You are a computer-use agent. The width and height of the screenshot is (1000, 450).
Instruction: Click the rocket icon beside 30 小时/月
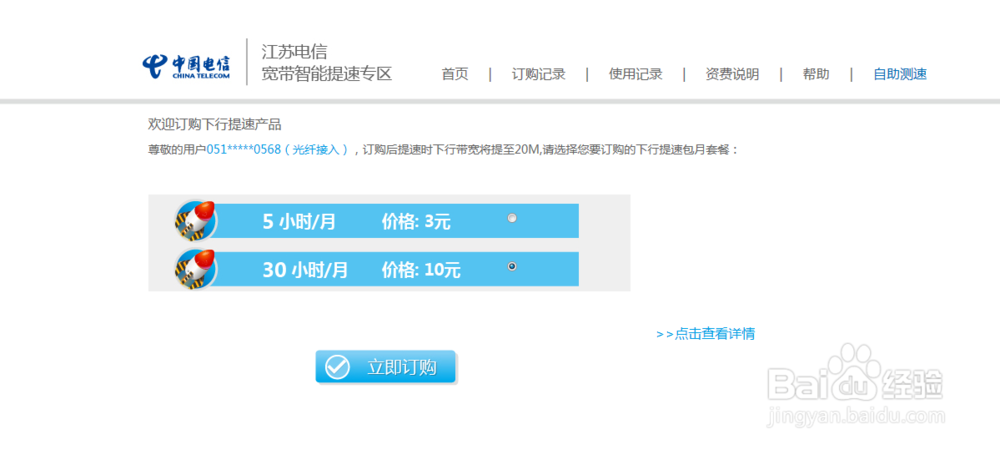[x=195, y=268]
